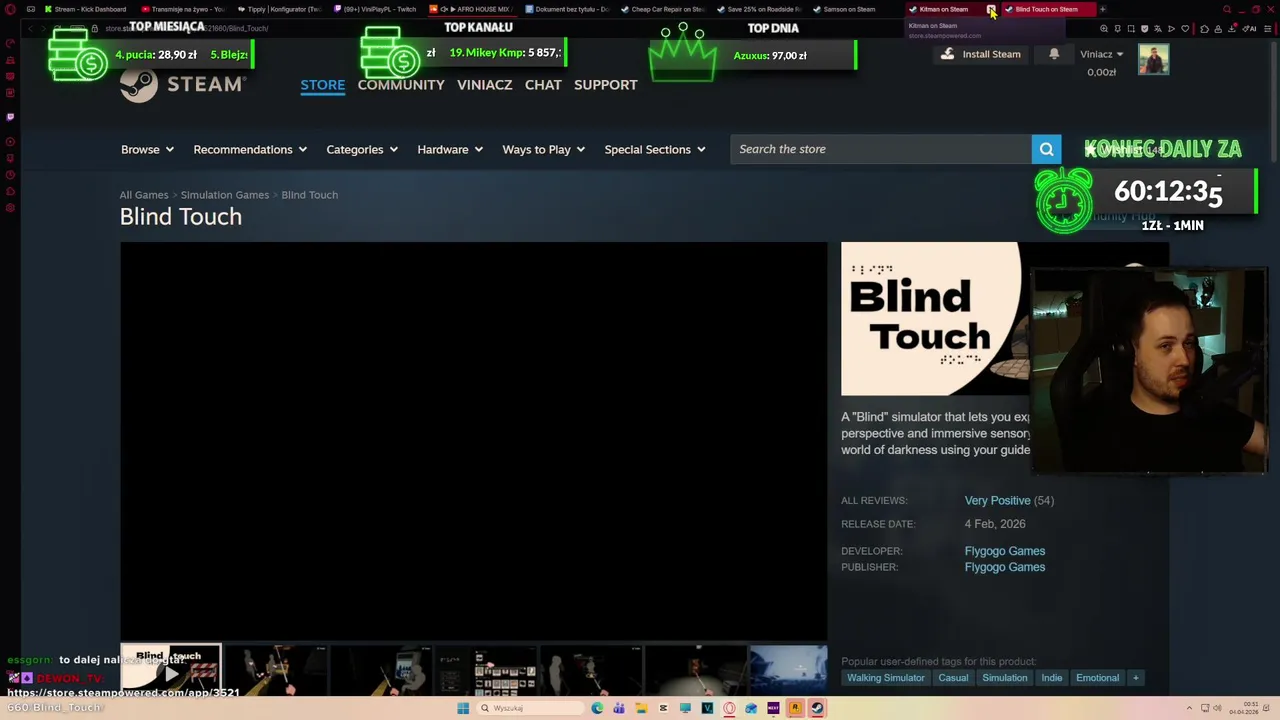This screenshot has width=1280, height=720.
Task: Go to STORE in Steam header
Action: [x=323, y=85]
